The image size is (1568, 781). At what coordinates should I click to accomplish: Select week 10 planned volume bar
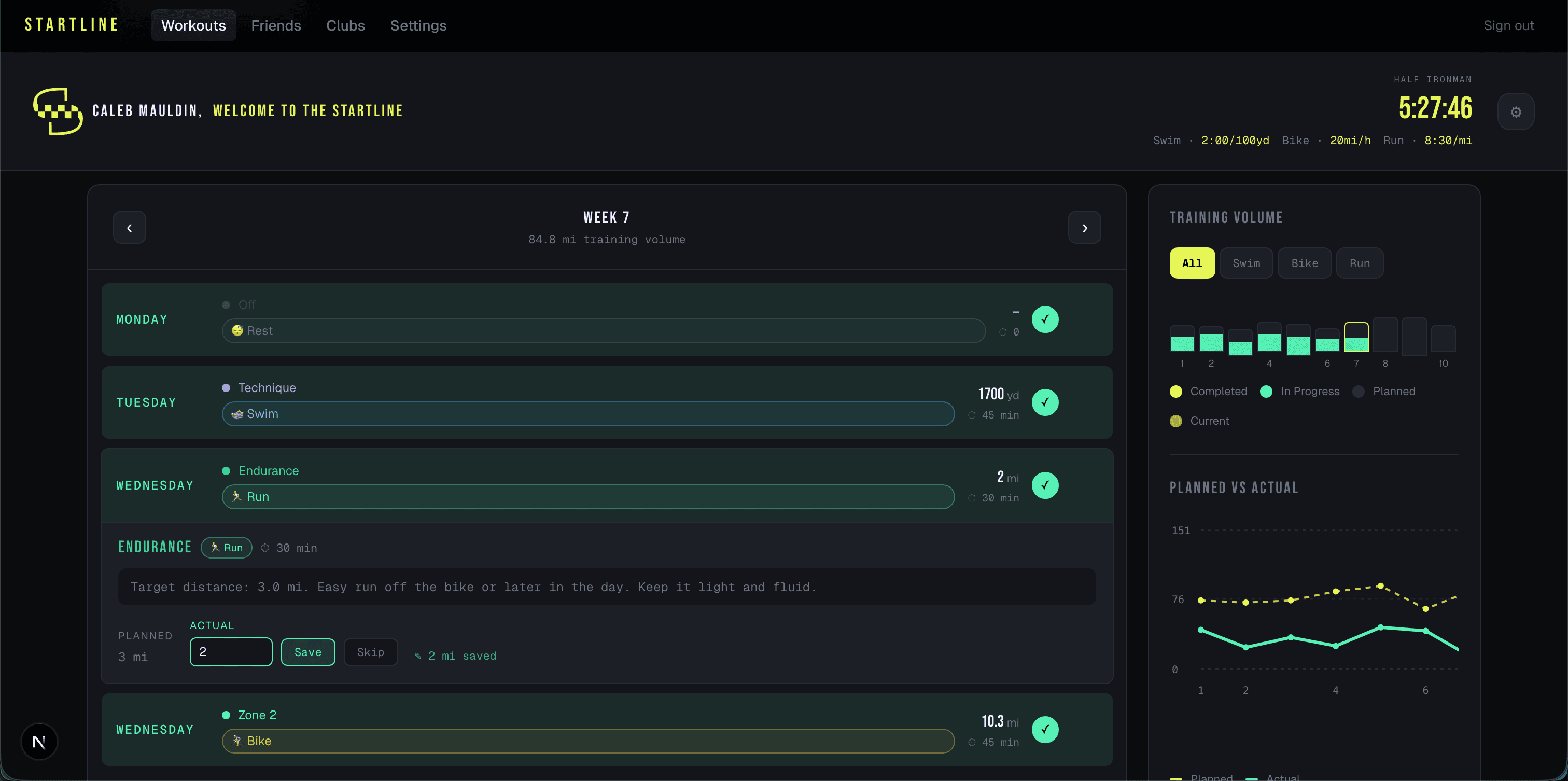tap(1443, 339)
